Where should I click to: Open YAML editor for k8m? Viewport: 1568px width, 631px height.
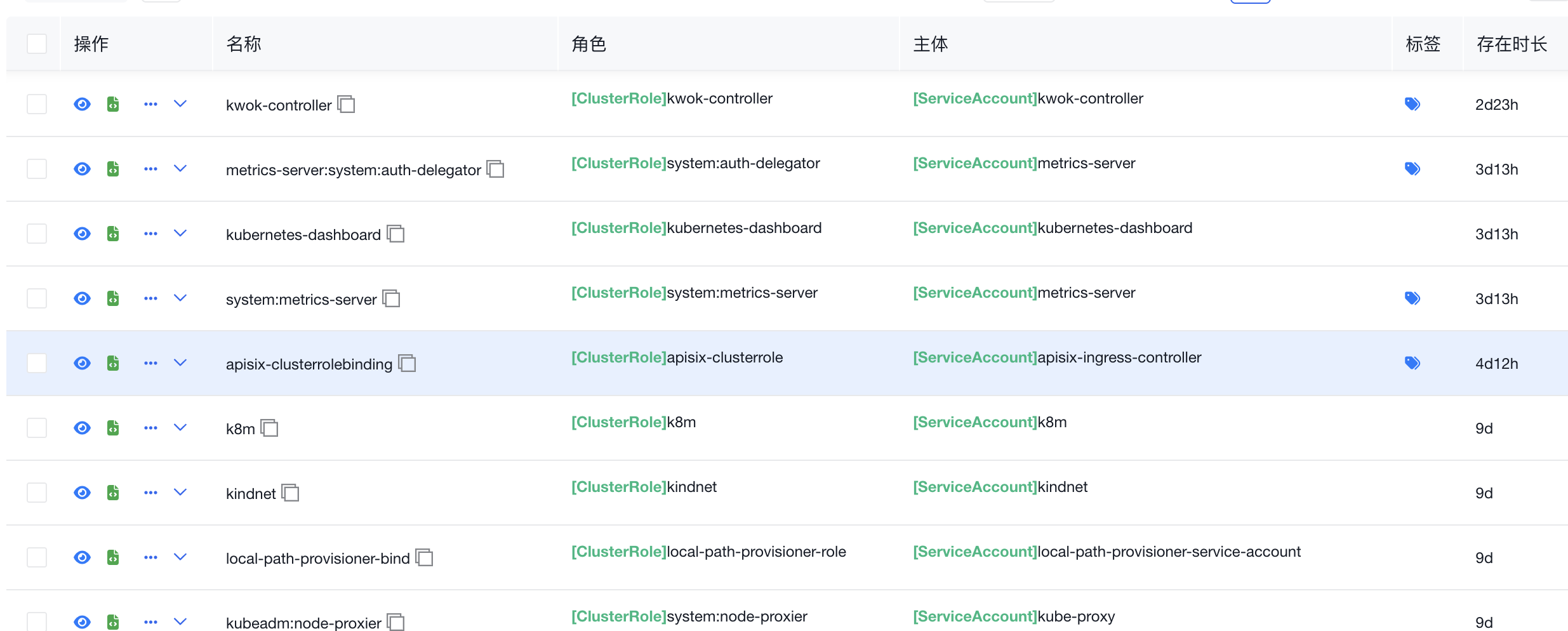coord(113,428)
